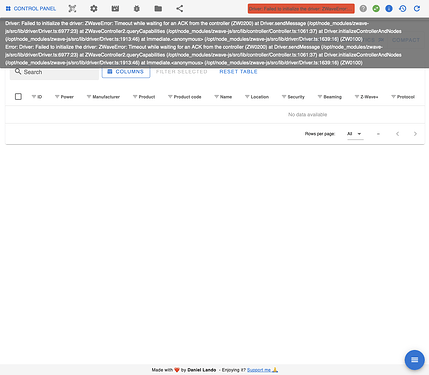Toggle the select-all checkbox in table header
This screenshot has height=375, width=429.
(18, 97)
